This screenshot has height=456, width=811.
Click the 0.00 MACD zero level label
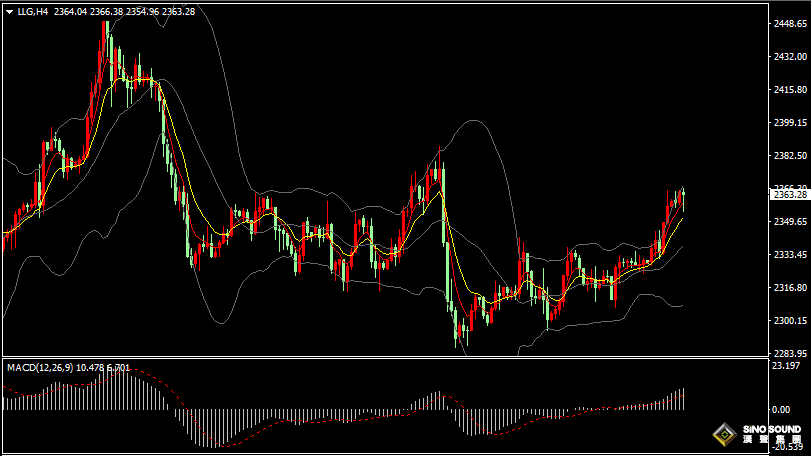[x=781, y=409]
